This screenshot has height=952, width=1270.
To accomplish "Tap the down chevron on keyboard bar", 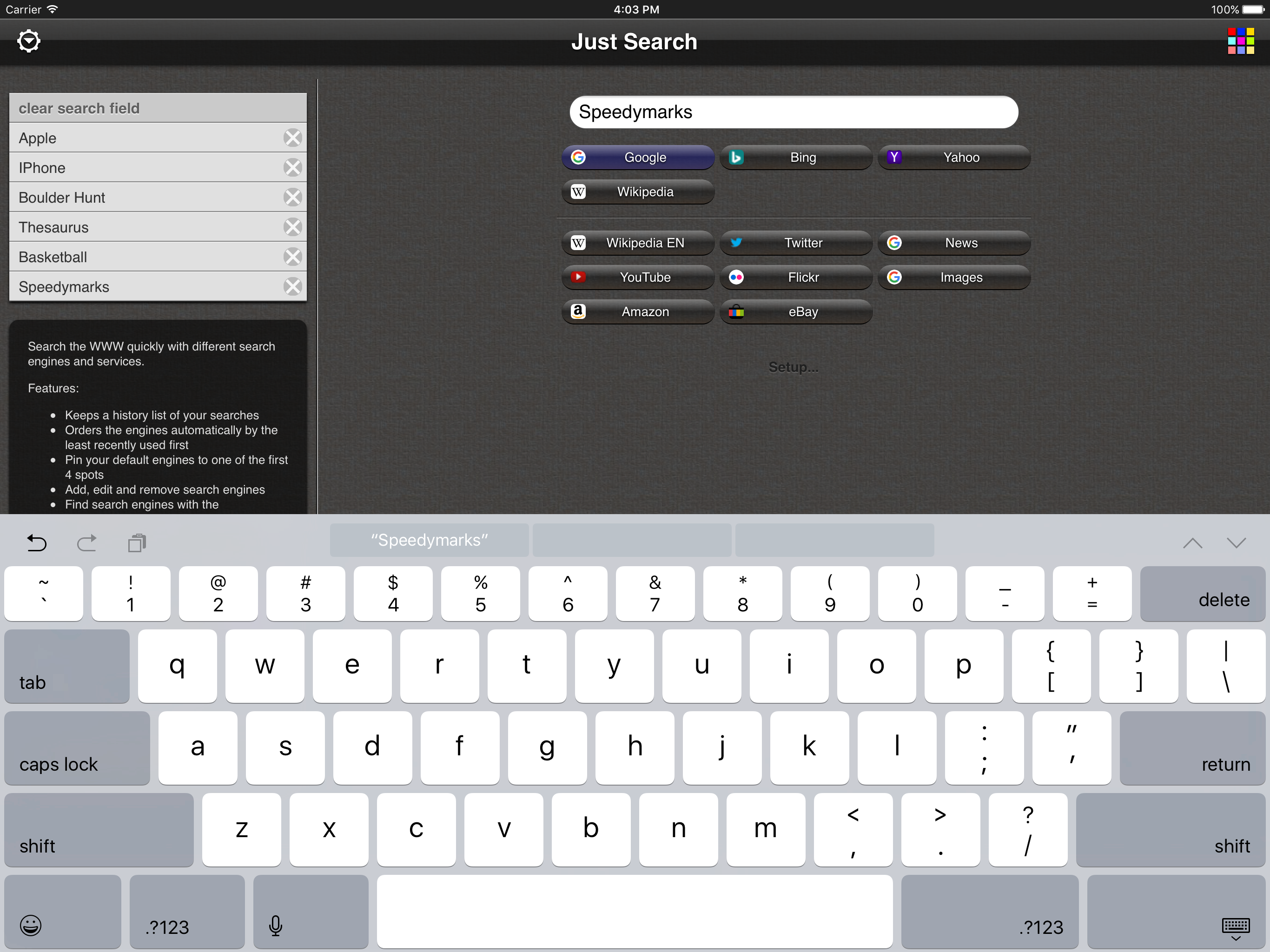I will (x=1236, y=542).
